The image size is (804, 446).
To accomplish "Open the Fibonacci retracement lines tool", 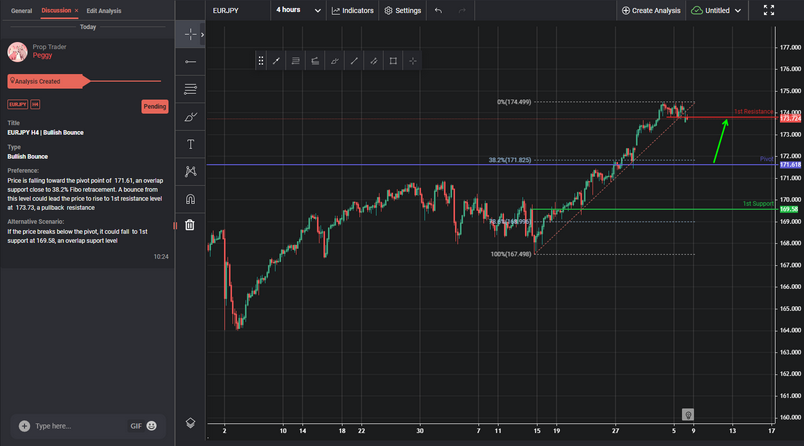I will click(x=190, y=89).
